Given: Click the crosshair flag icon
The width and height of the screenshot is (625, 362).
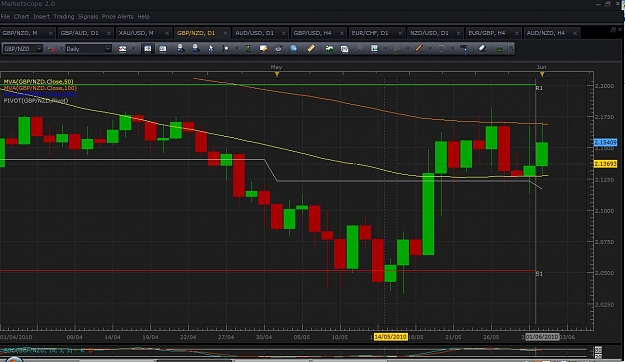Looking at the screenshot, I should tap(226, 48).
